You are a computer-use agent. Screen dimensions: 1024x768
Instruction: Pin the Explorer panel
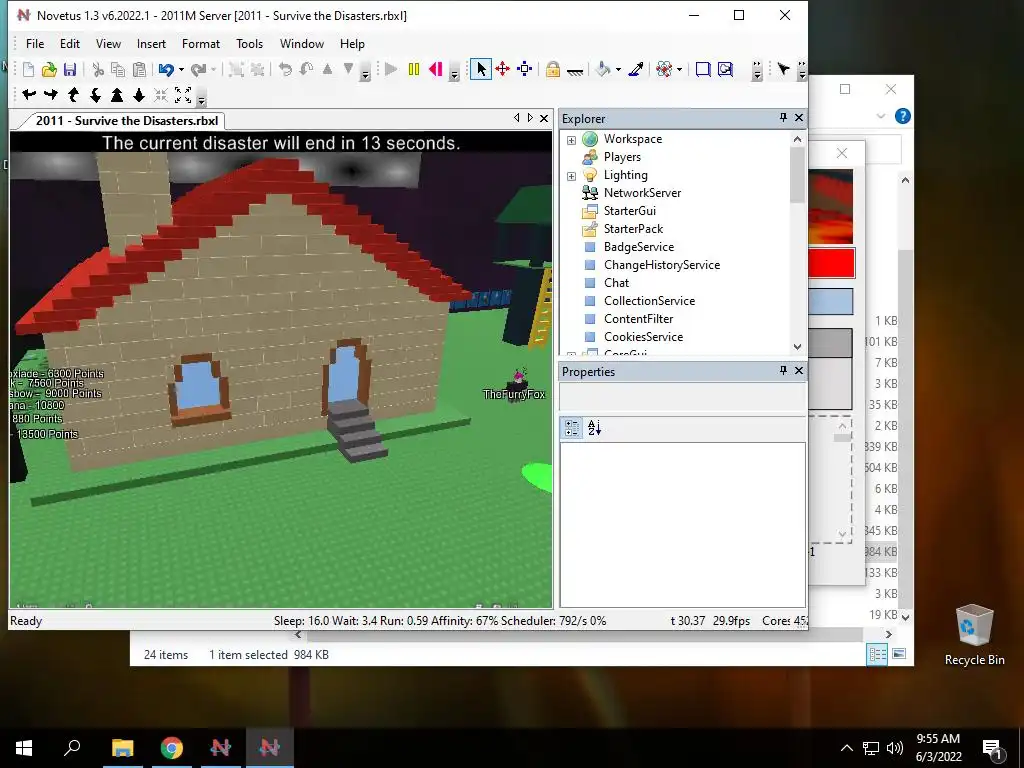click(x=783, y=118)
